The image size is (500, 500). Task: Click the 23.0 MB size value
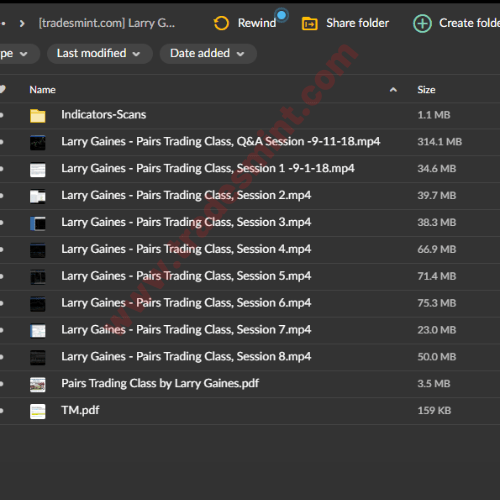[437, 330]
